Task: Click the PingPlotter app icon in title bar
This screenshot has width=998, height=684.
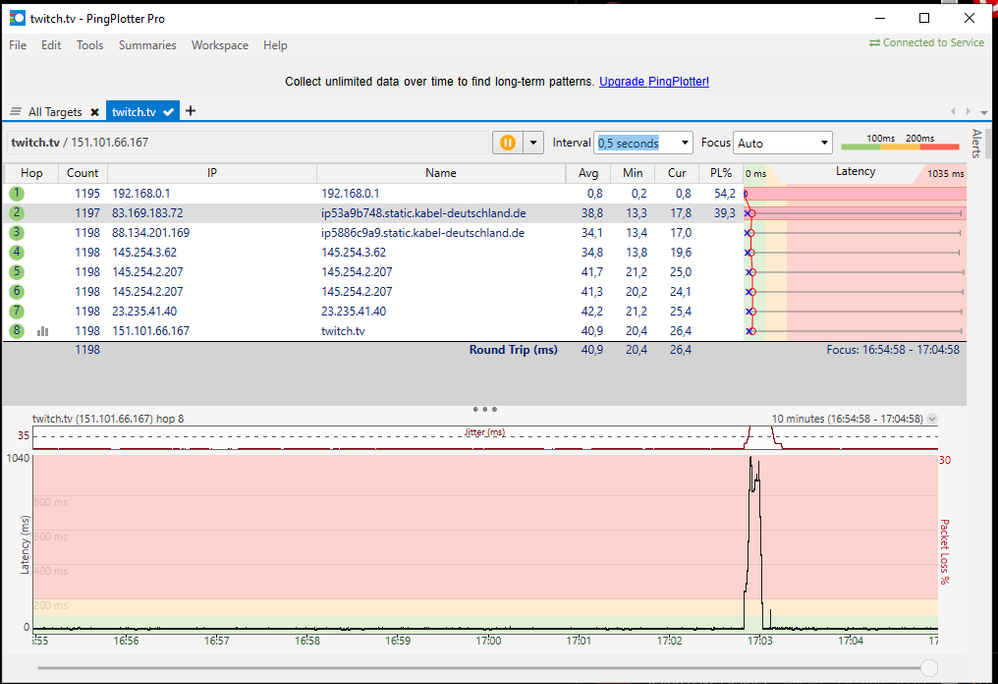Action: pyautogui.click(x=17, y=18)
